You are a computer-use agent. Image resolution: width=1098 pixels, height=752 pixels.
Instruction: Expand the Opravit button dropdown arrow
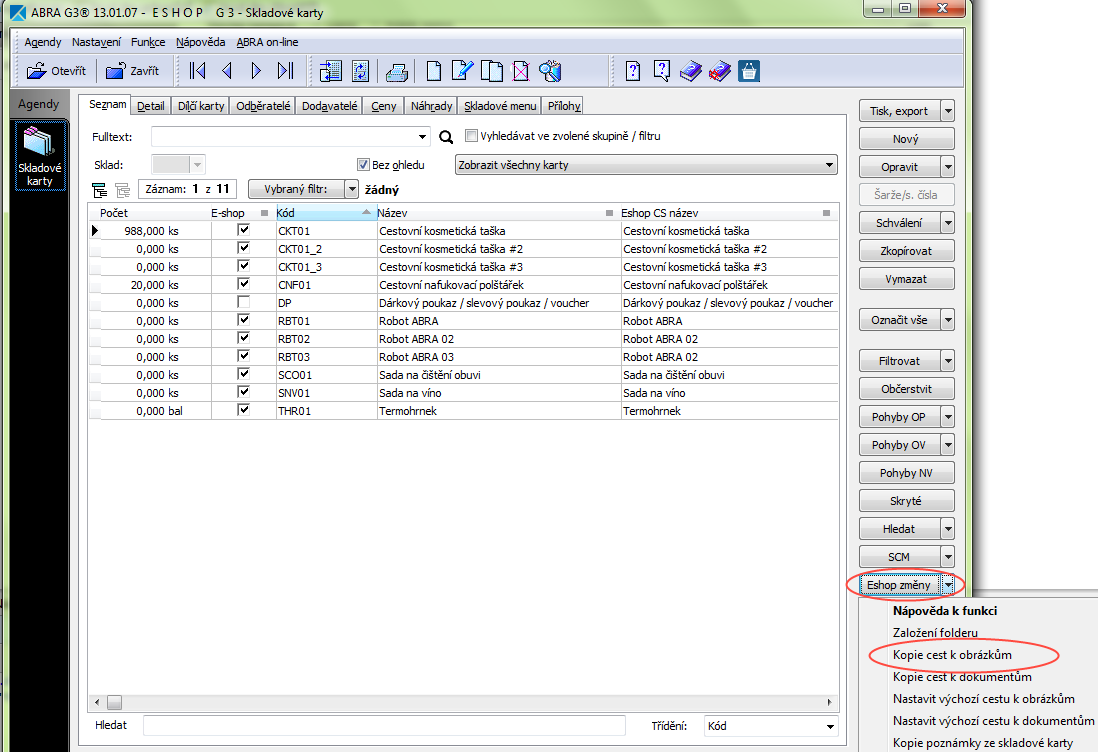947,167
